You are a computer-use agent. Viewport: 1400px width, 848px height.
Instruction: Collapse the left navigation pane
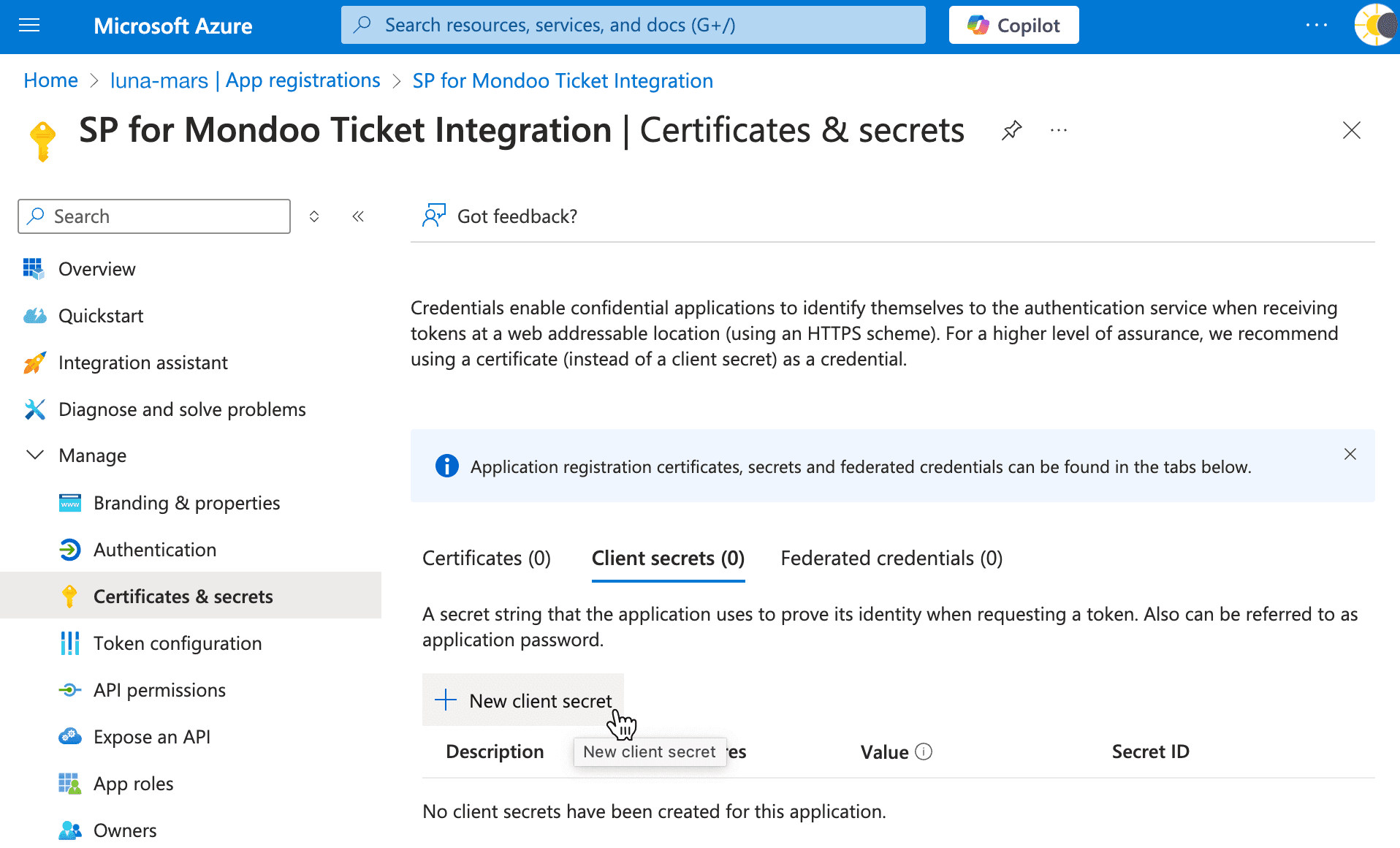coord(358,216)
